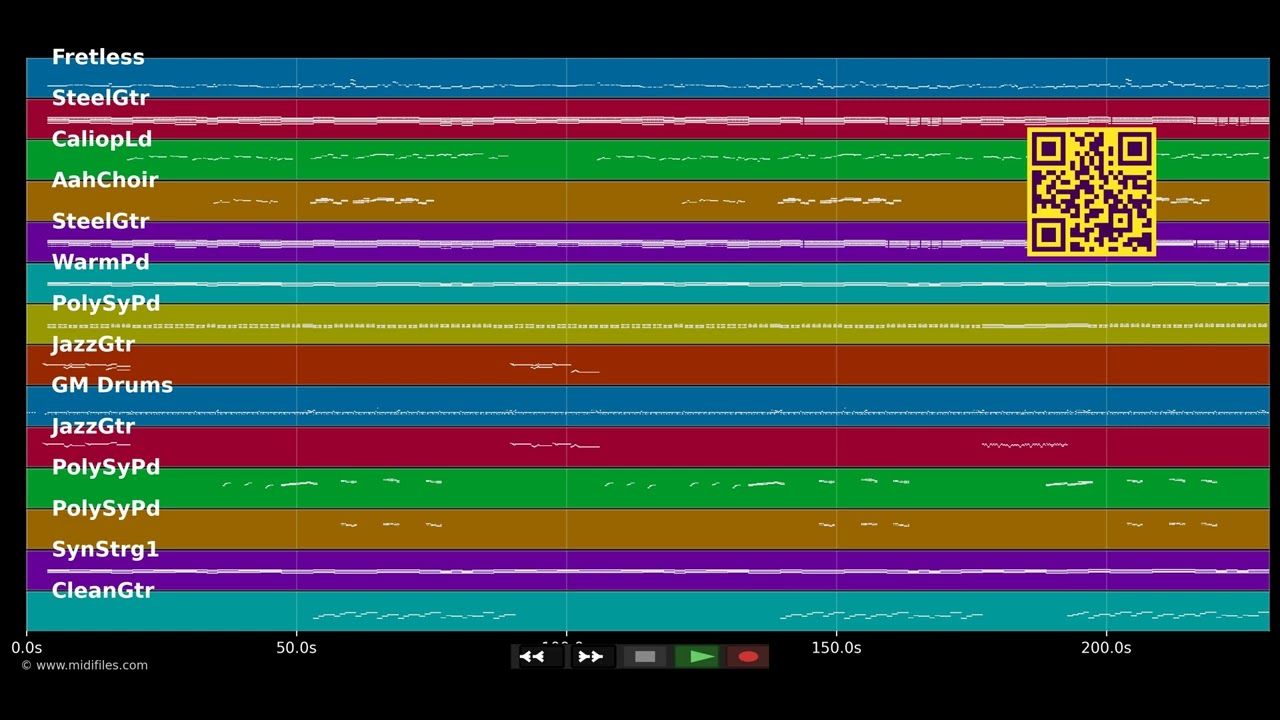Select the AahChoir track lane

[648, 201]
